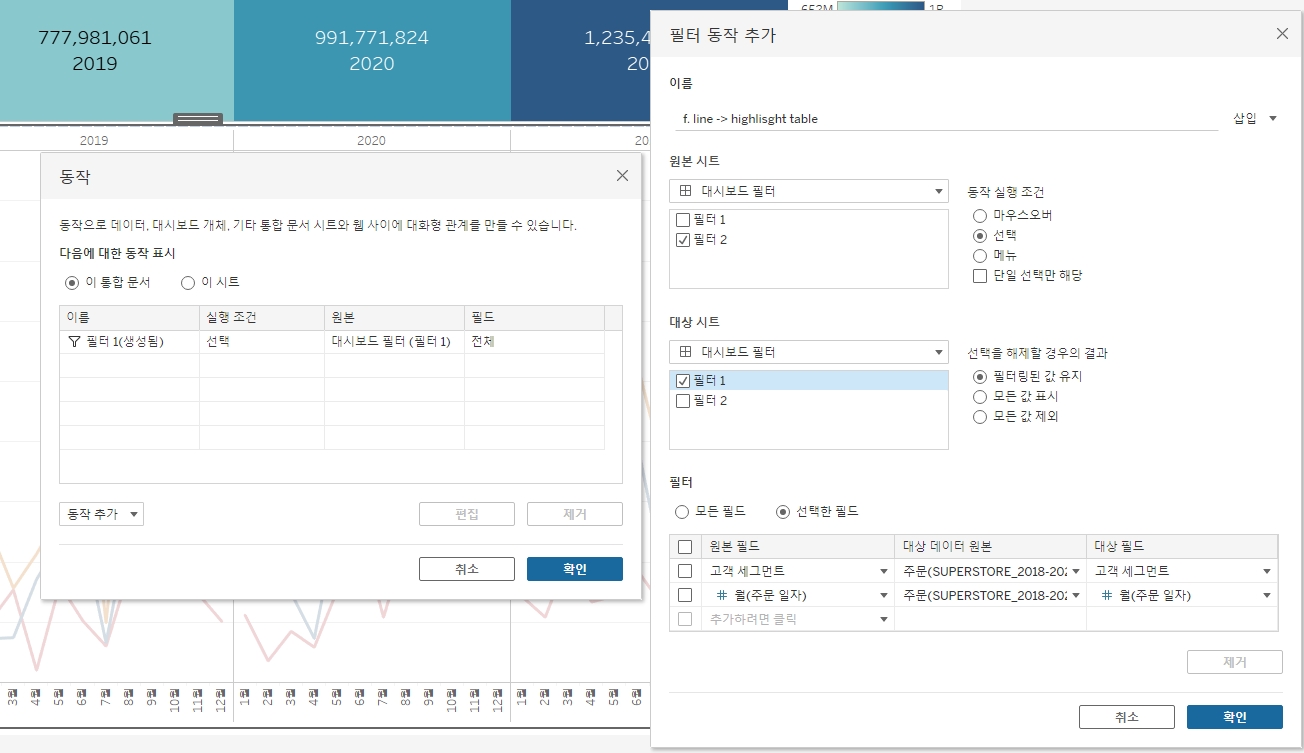This screenshot has height=753, width=1304.
Task: Select 필터링된 값 유지 radio
Action: coord(980,377)
